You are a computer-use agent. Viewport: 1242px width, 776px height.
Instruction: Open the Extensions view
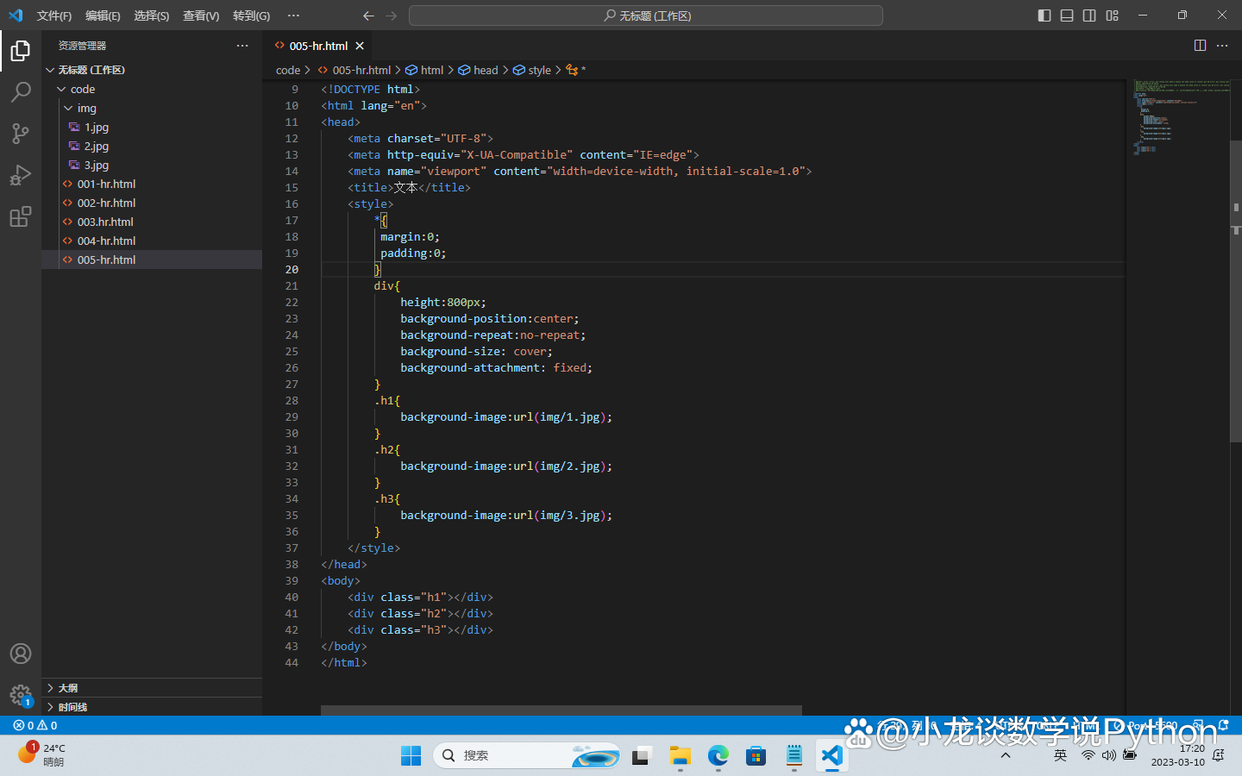click(20, 217)
